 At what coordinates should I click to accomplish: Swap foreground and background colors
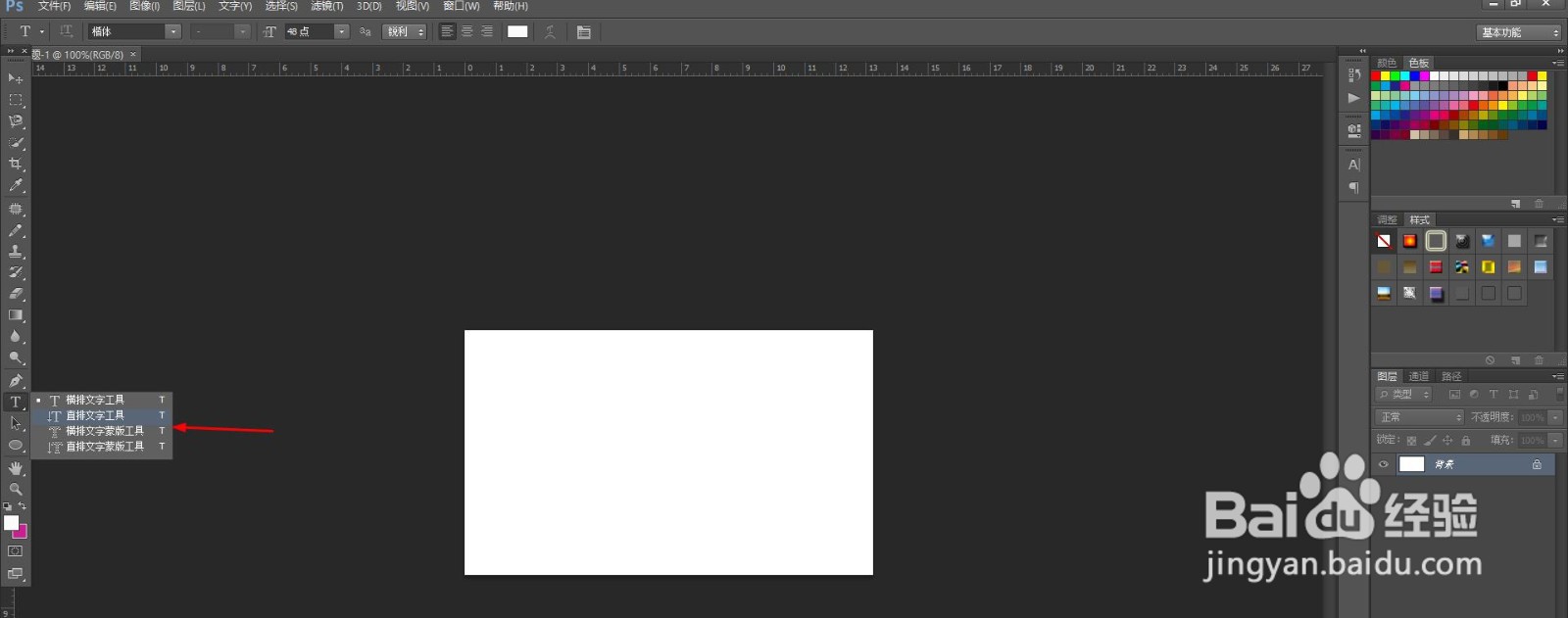23,506
